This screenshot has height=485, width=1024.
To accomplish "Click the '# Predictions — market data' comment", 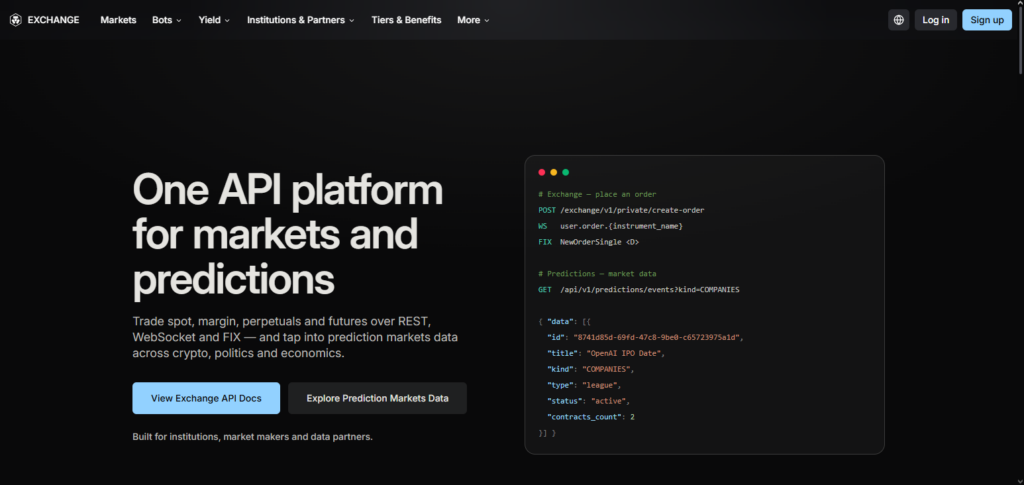I will point(597,274).
